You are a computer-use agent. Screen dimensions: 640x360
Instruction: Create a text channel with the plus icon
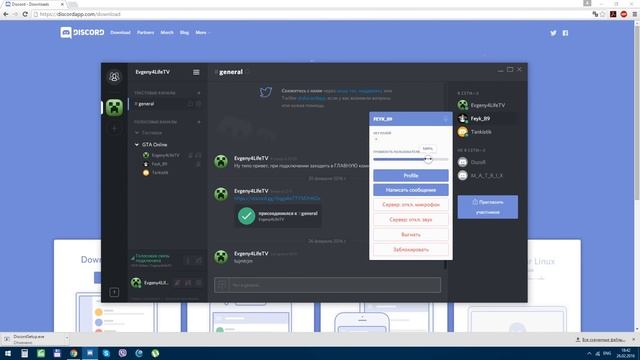click(x=199, y=93)
